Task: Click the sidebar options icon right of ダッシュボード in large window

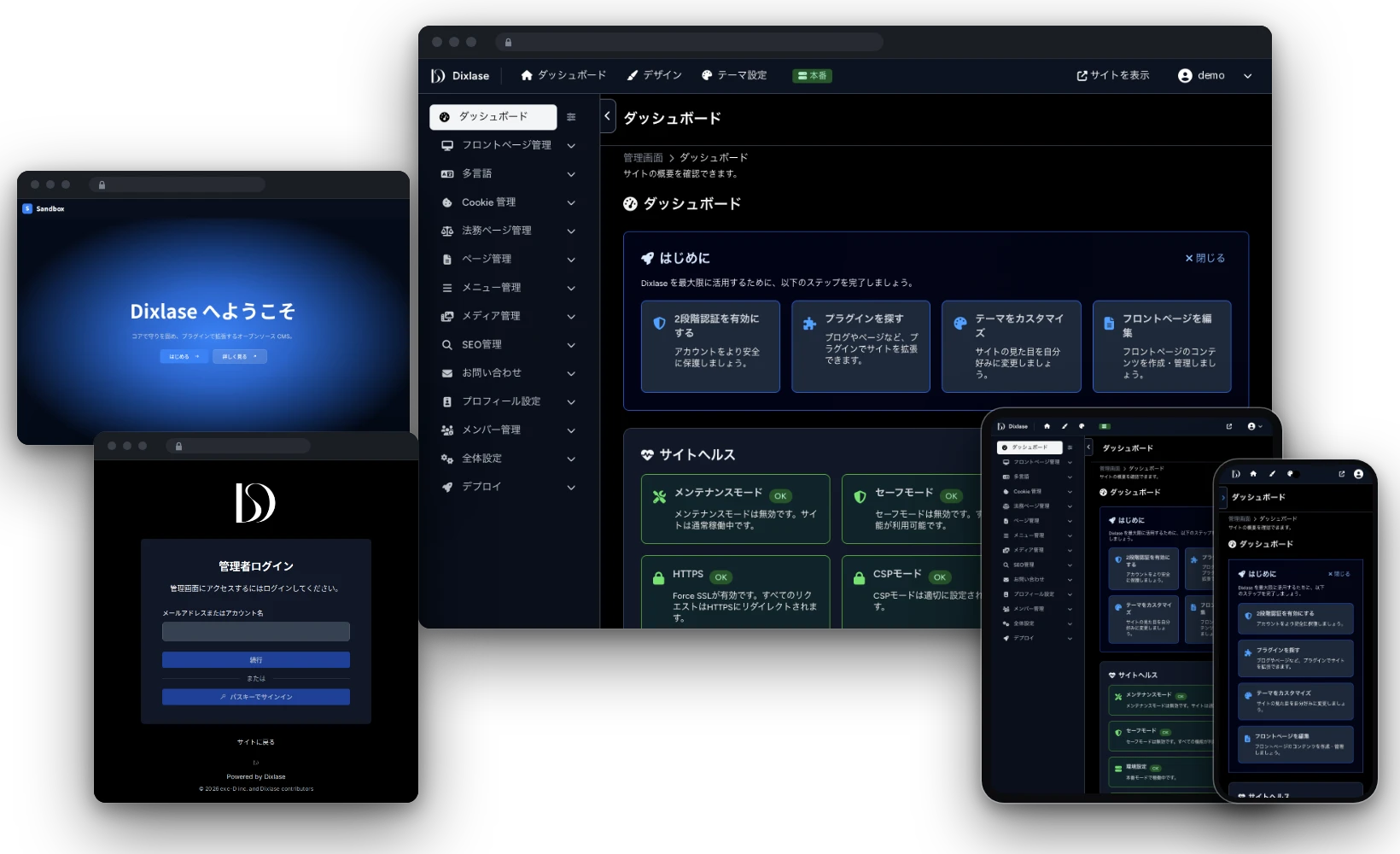Action: click(x=571, y=117)
